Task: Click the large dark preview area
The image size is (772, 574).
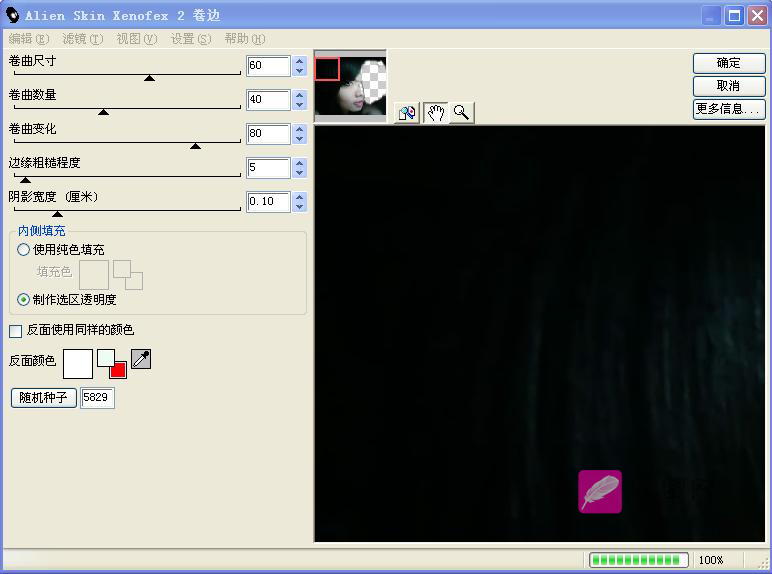Action: tap(539, 334)
